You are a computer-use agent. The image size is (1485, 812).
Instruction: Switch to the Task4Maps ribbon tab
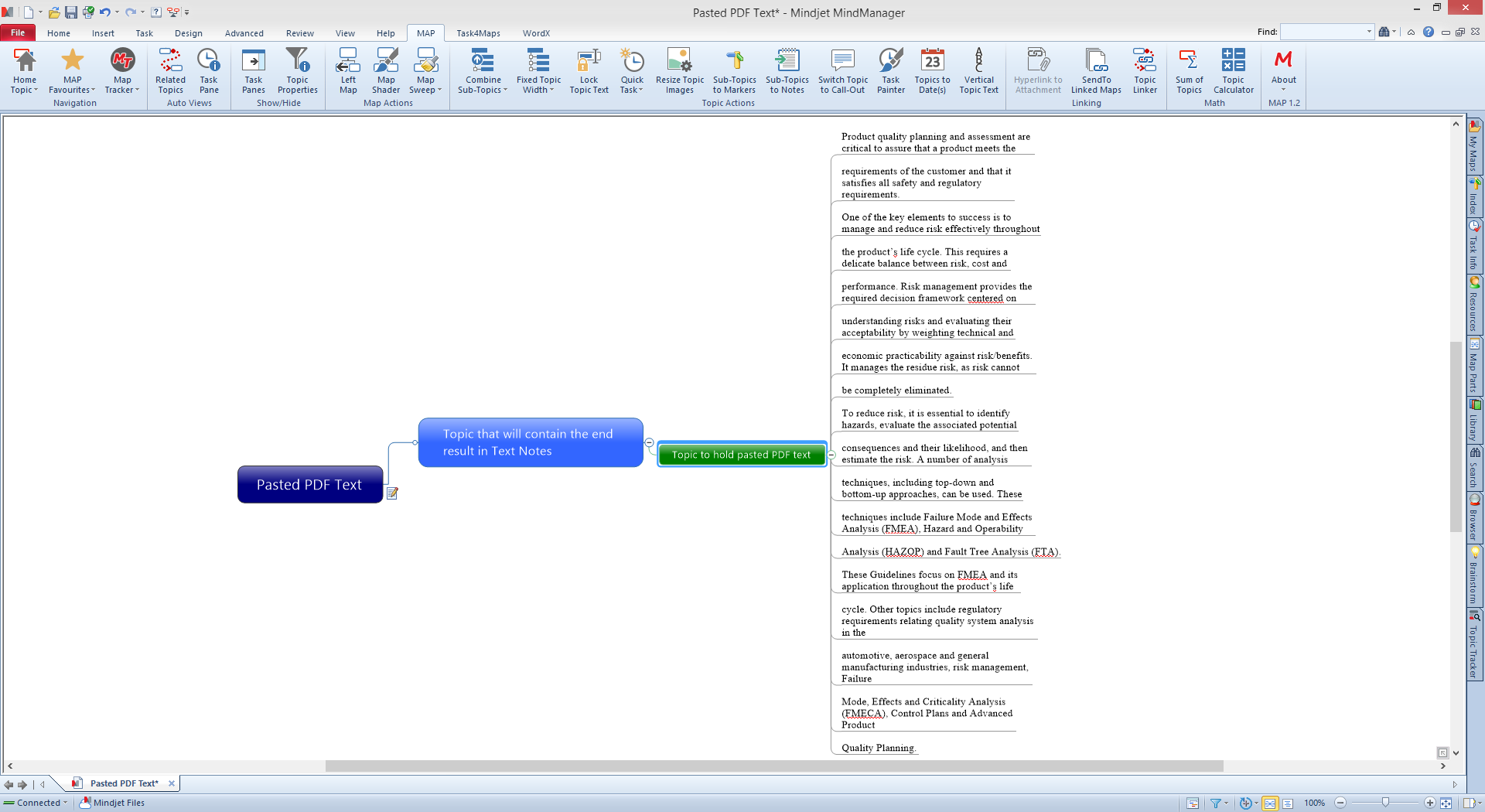478,33
